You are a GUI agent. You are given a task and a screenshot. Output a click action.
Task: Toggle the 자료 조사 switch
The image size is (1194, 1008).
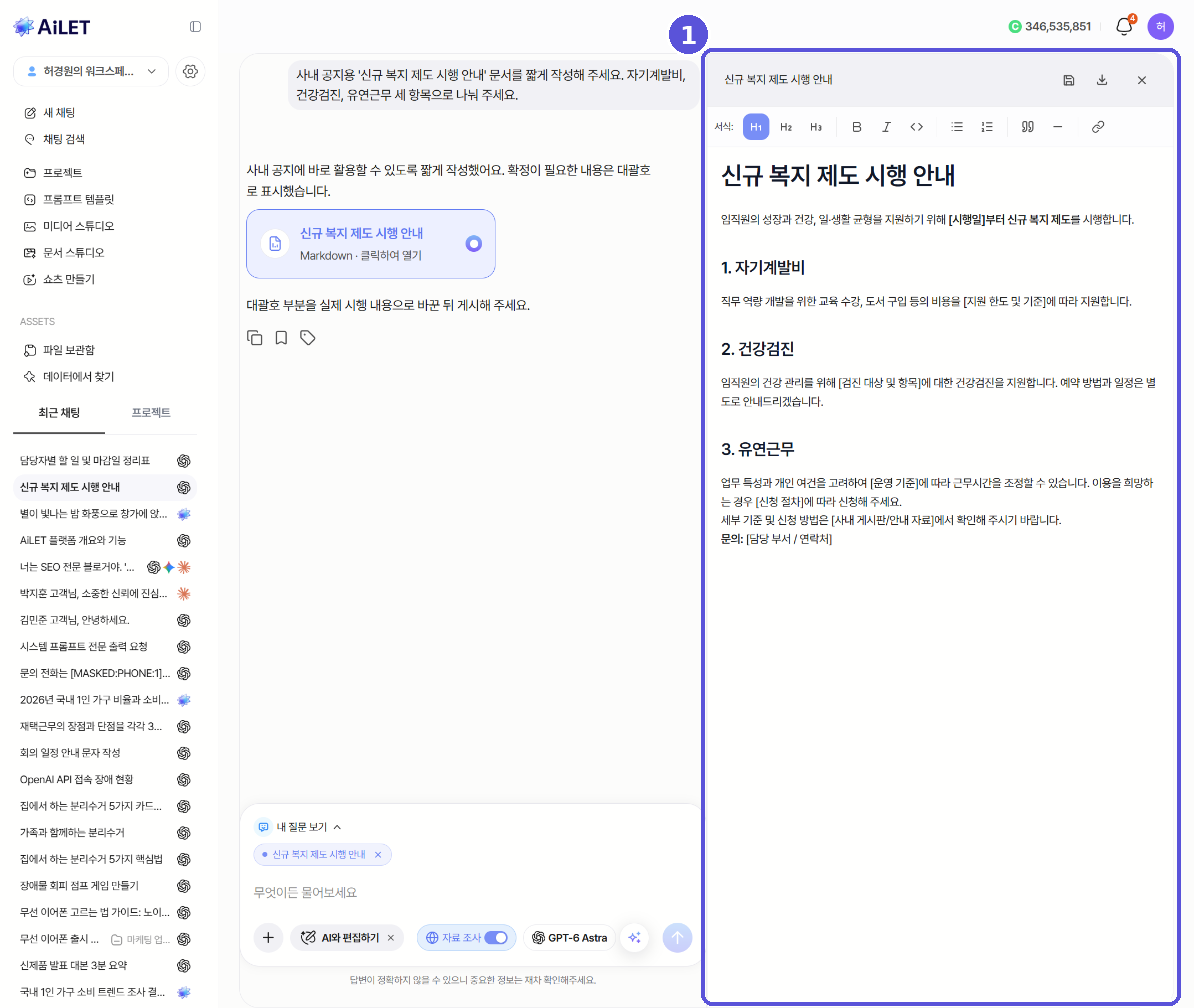(496, 938)
